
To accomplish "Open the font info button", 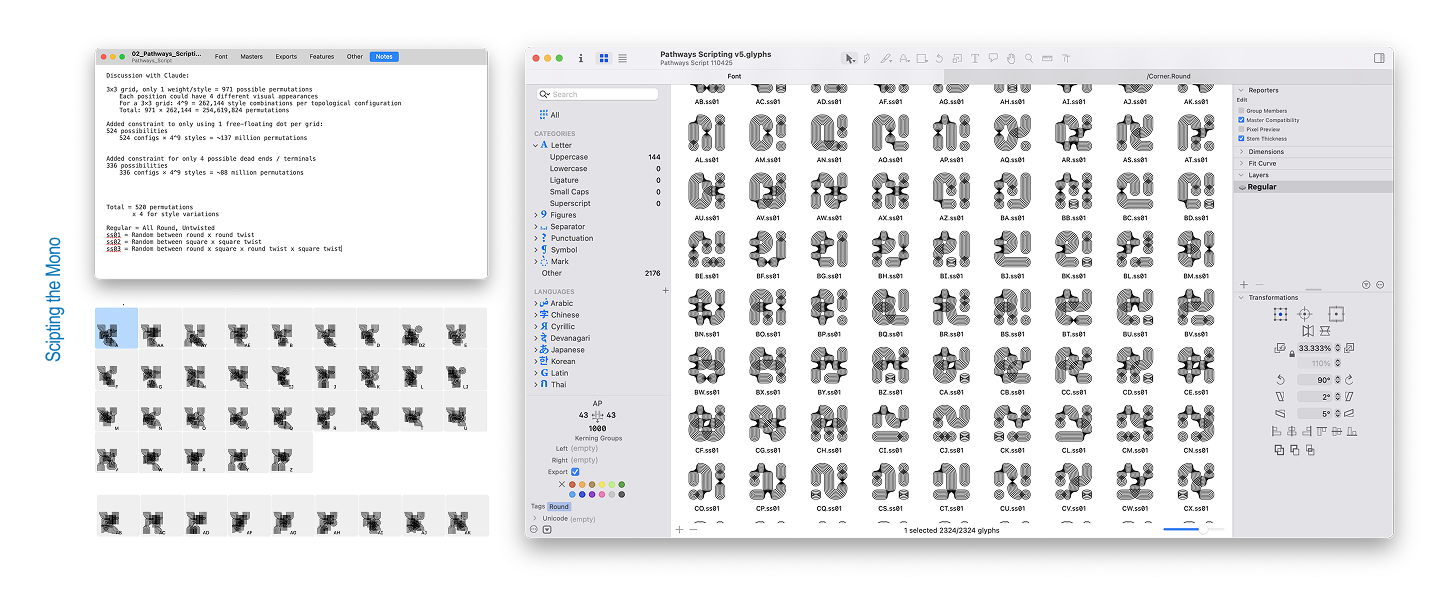I will [581, 58].
